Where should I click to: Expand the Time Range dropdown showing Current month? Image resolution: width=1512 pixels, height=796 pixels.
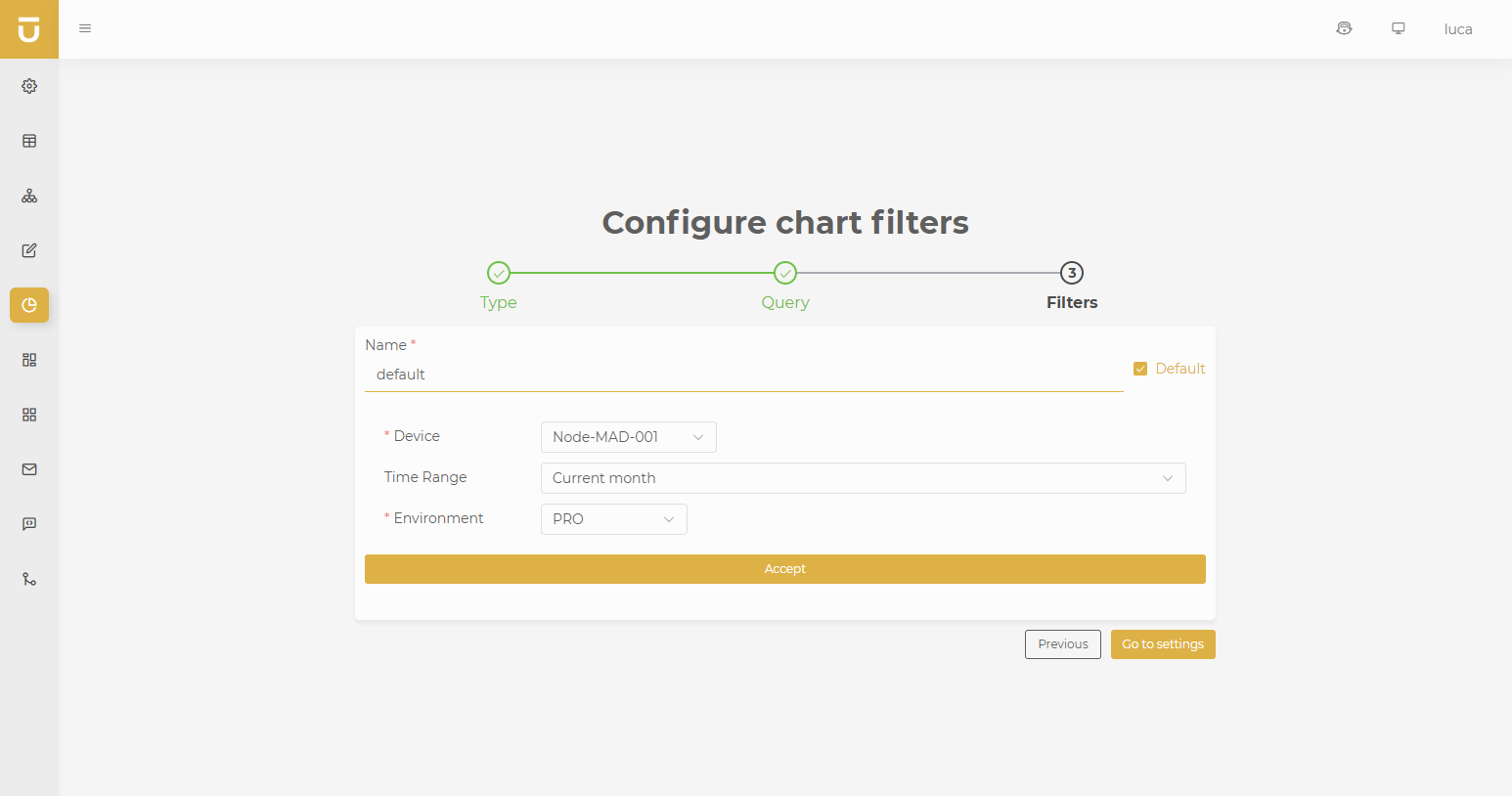(x=863, y=478)
